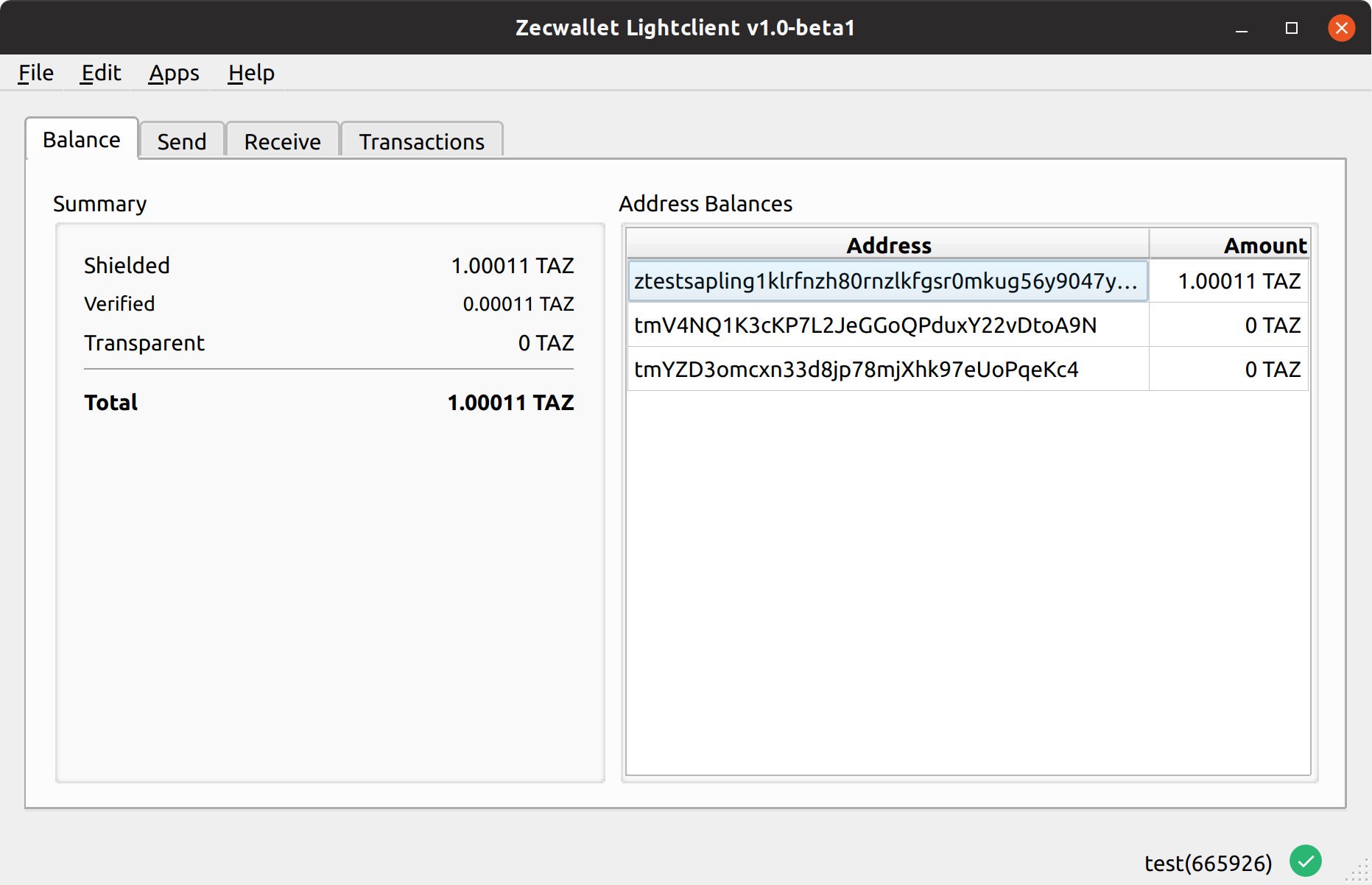
Task: Switch to the Send tab
Action: point(181,141)
